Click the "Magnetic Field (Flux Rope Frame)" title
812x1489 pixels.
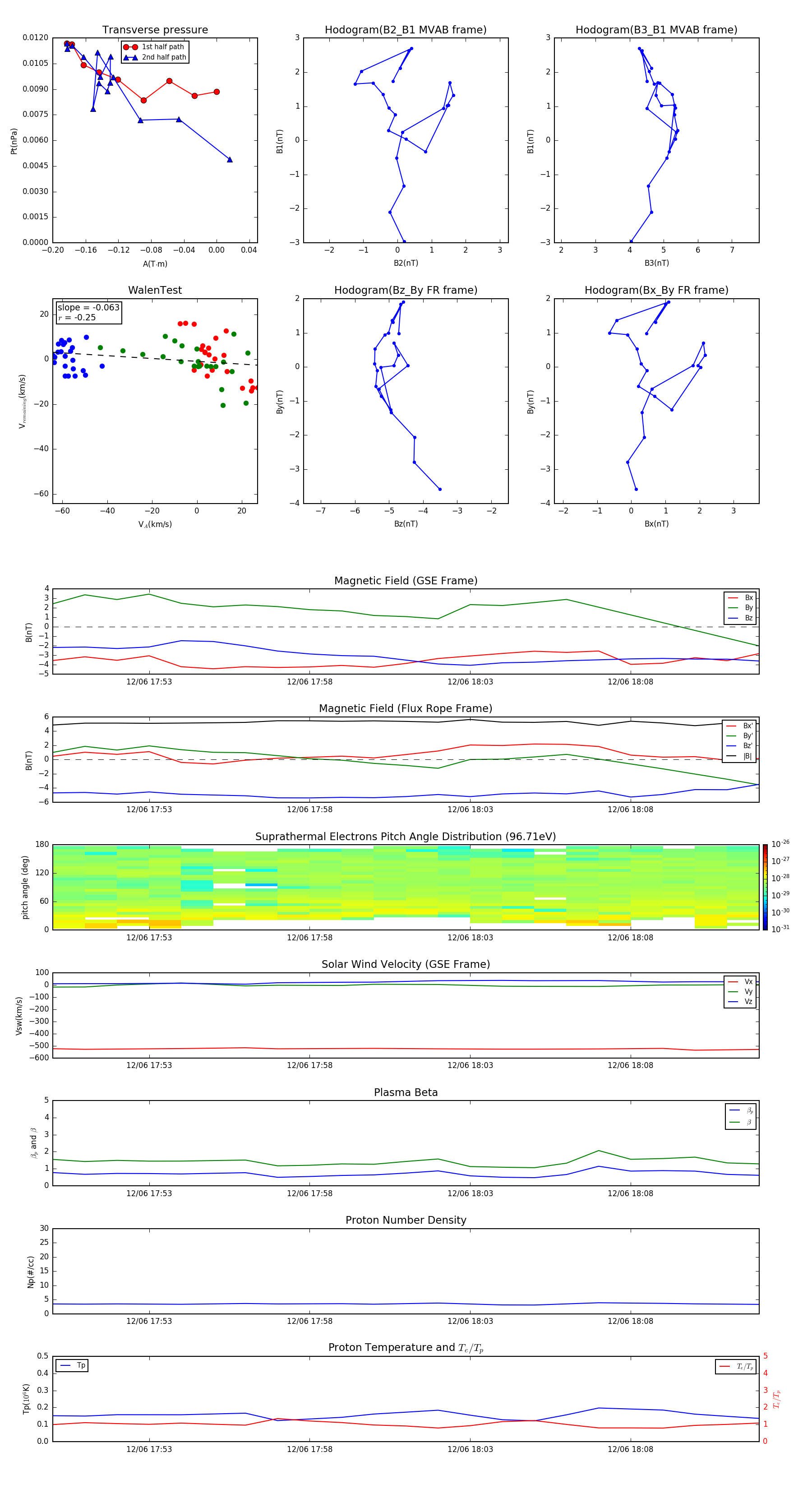click(x=406, y=709)
